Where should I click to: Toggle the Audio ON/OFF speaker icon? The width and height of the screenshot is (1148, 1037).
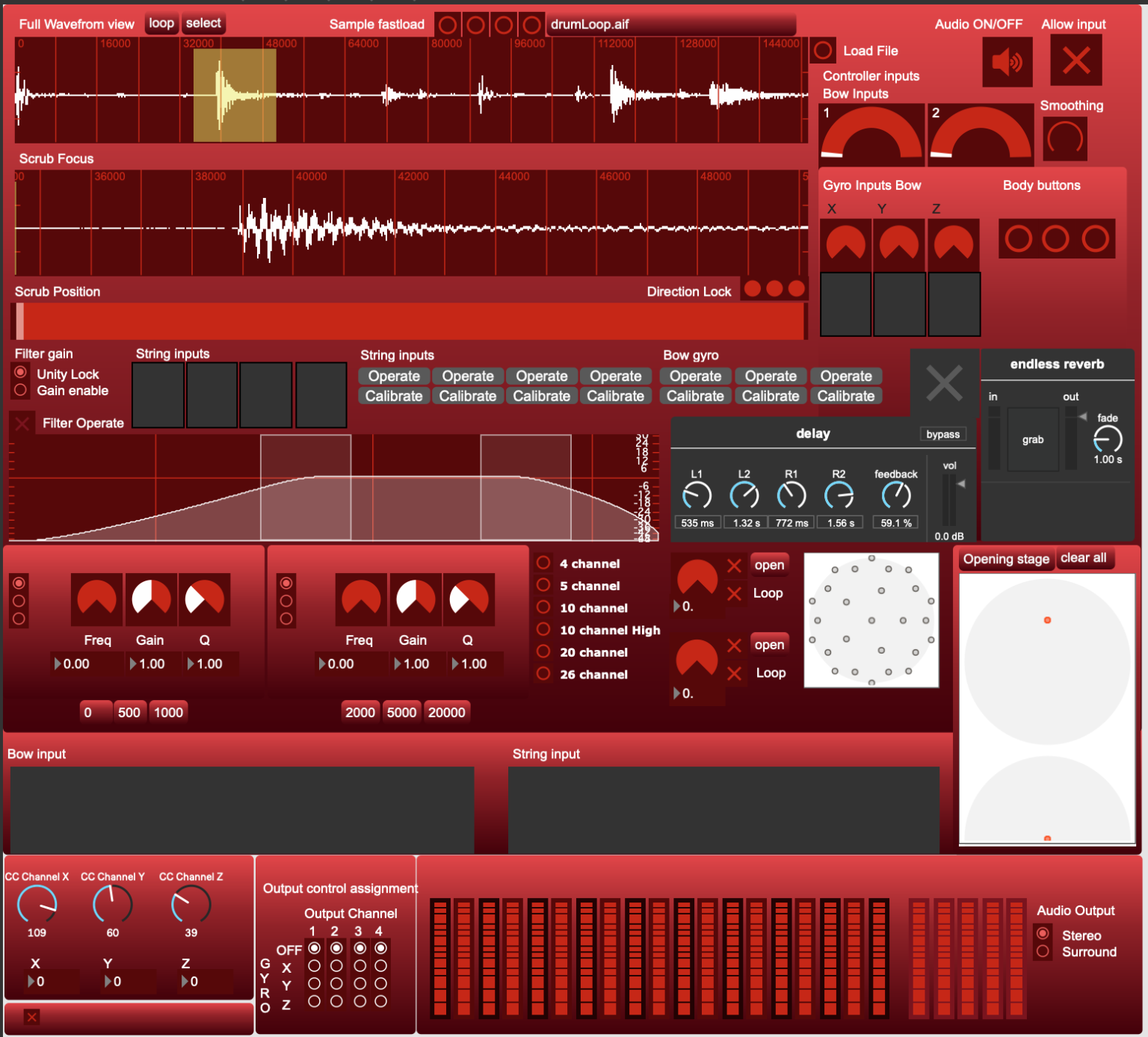[x=1007, y=62]
